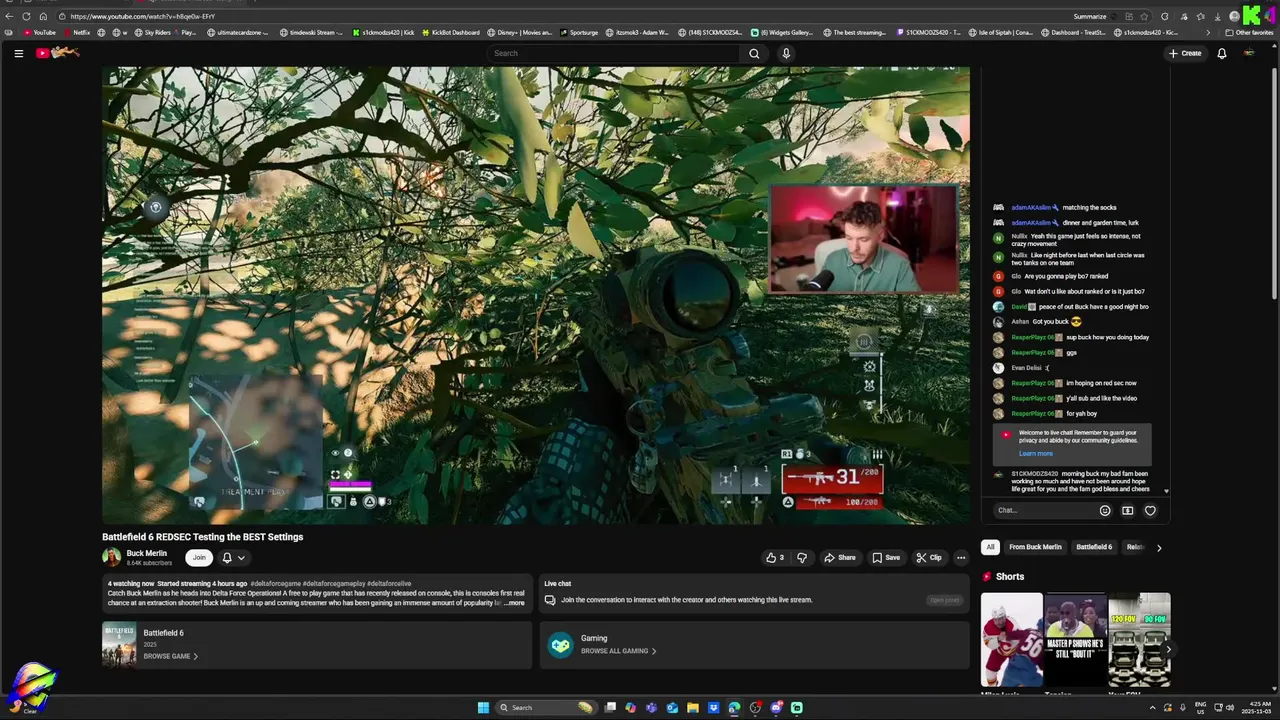The width and height of the screenshot is (1280, 720).
Task: Open the YouTube hamburger guide menu
Action: tap(18, 53)
